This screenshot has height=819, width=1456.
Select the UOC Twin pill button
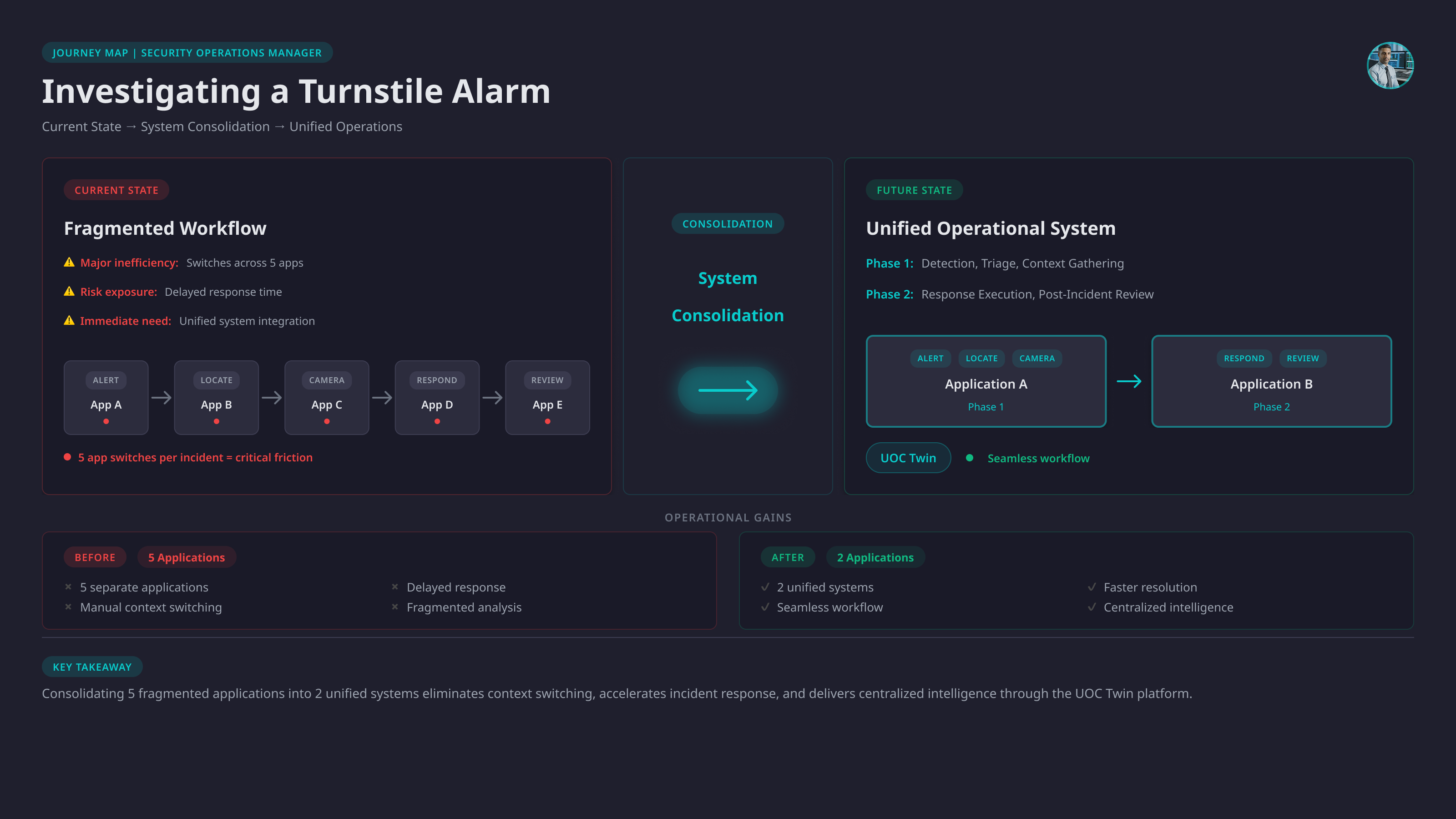click(908, 458)
